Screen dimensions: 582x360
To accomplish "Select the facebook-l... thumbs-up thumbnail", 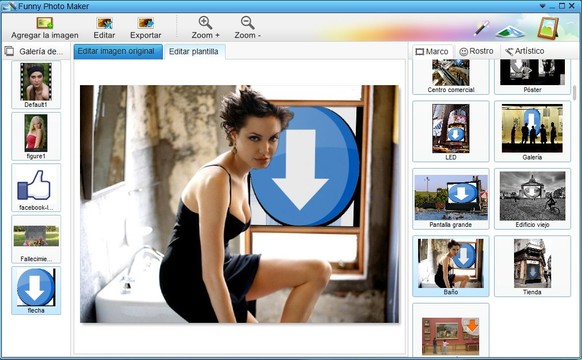I will pyautogui.click(x=36, y=188).
